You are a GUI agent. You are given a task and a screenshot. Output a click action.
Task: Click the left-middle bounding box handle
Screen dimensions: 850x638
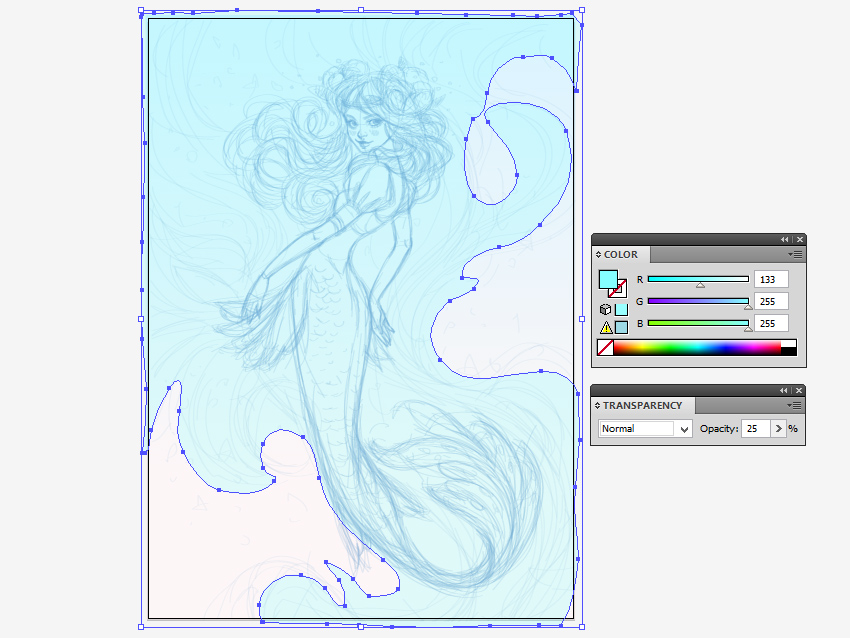141,319
